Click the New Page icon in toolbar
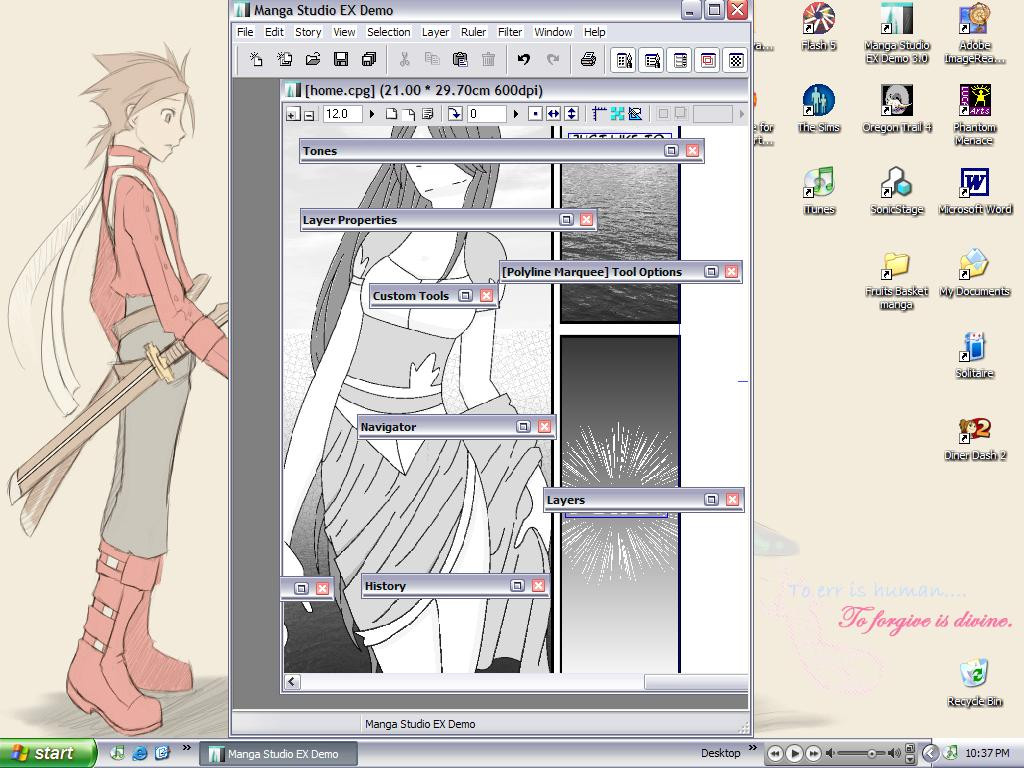Image resolution: width=1024 pixels, height=768 pixels. (x=256, y=59)
